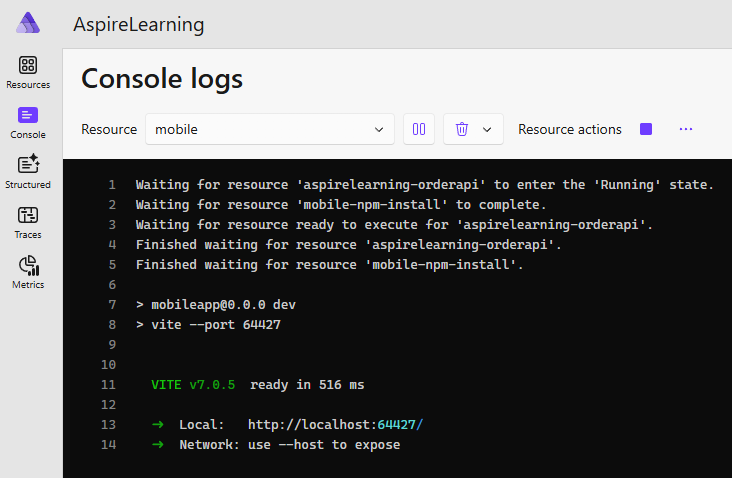Open localhost:64427 link in logs

click(x=335, y=424)
